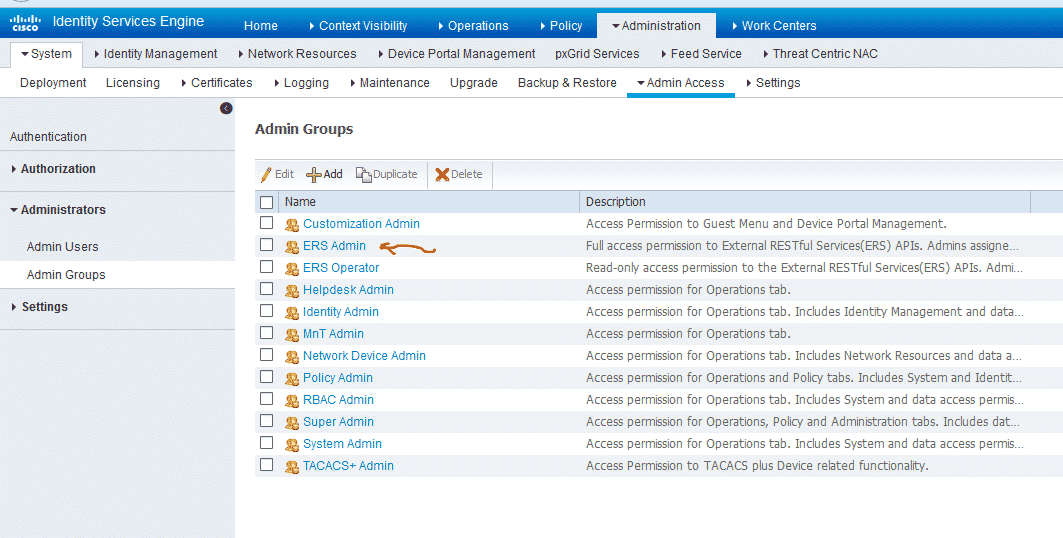Open the Threat Centric NAC menu
Viewport: 1063px width, 538px height.
(x=820, y=54)
